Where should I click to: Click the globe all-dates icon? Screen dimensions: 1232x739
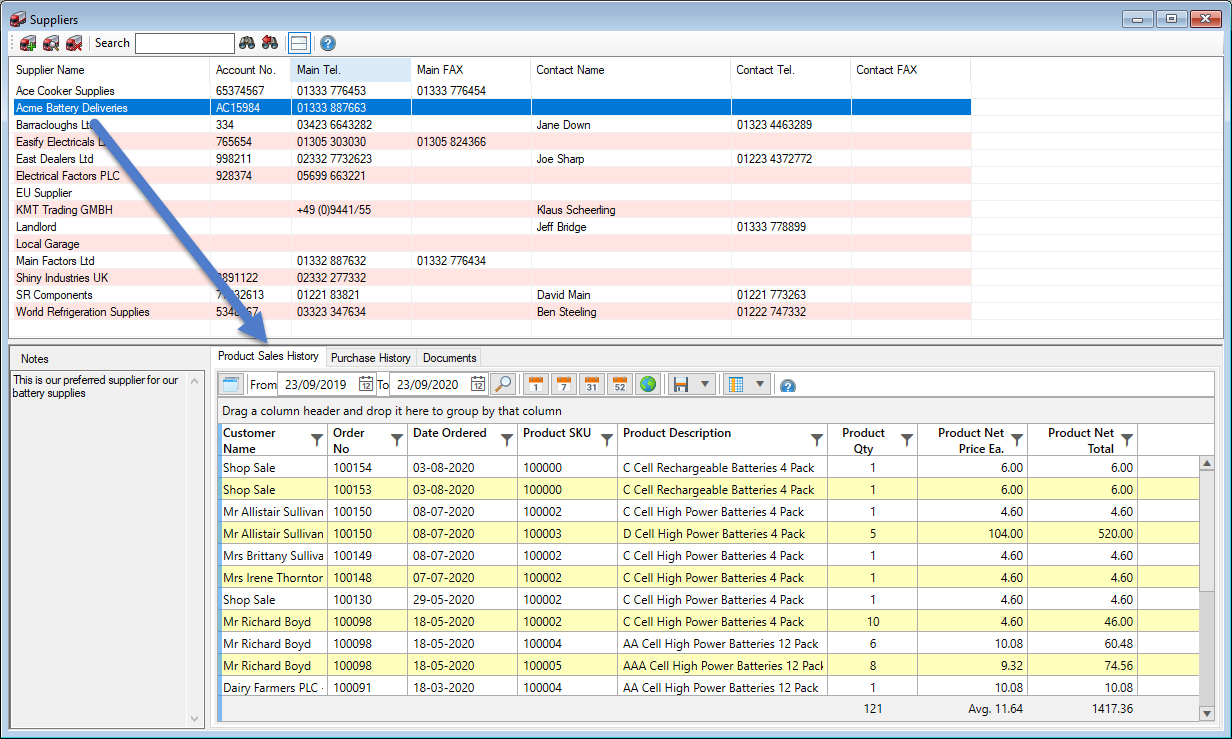point(647,385)
